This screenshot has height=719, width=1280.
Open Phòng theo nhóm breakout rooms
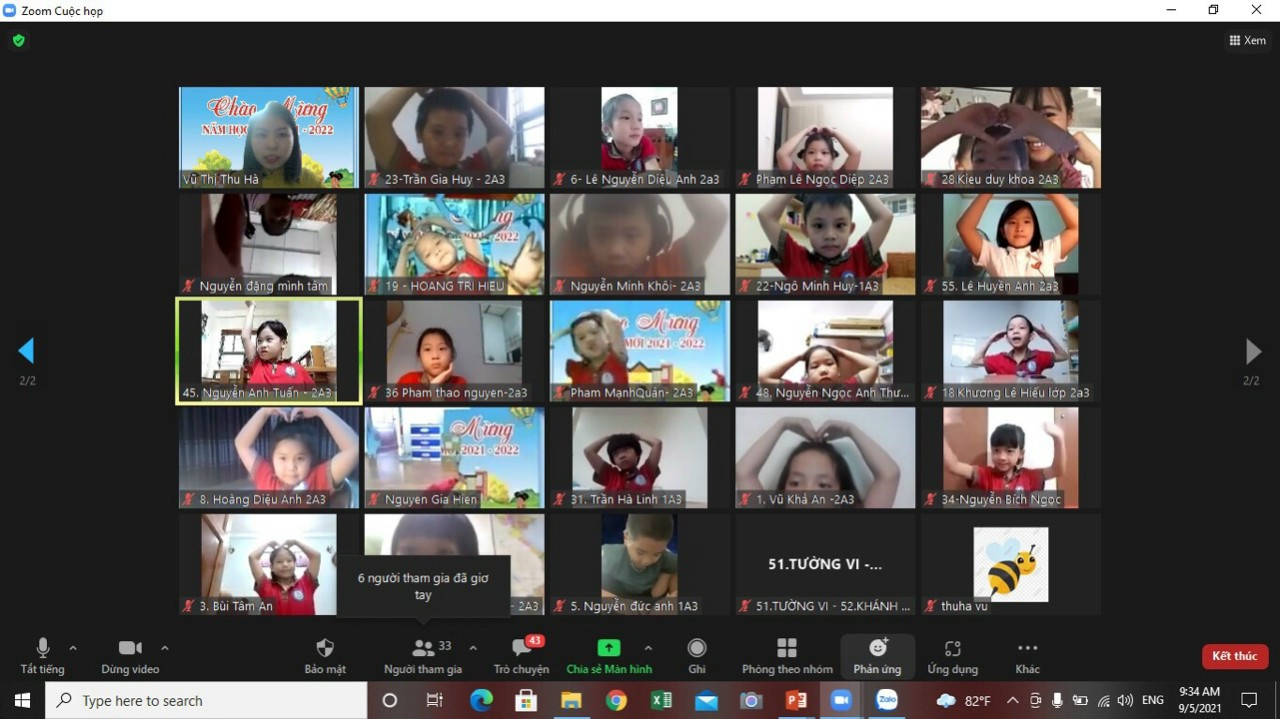point(787,649)
